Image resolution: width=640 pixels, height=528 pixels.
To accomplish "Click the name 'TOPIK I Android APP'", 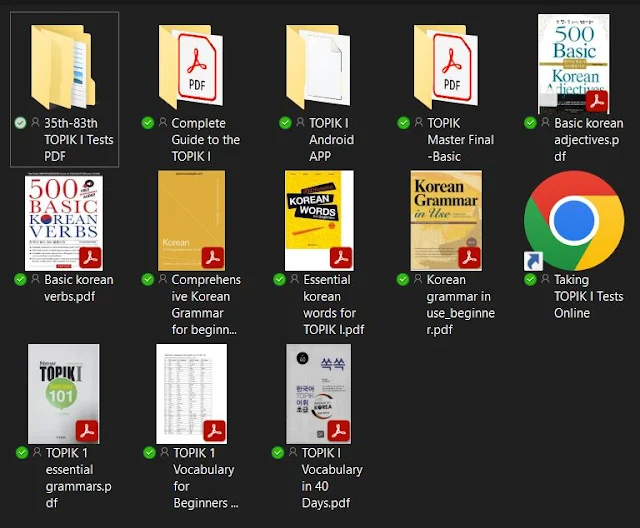I will (331, 140).
